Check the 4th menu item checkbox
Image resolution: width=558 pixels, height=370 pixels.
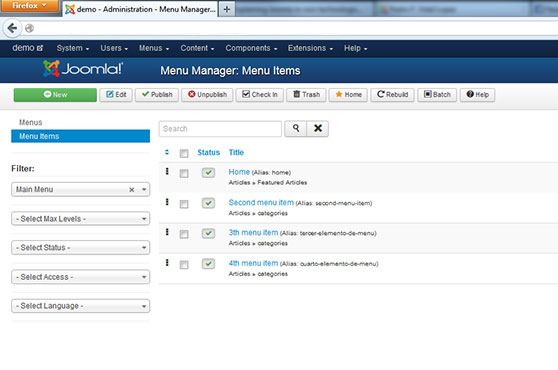pyautogui.click(x=184, y=265)
